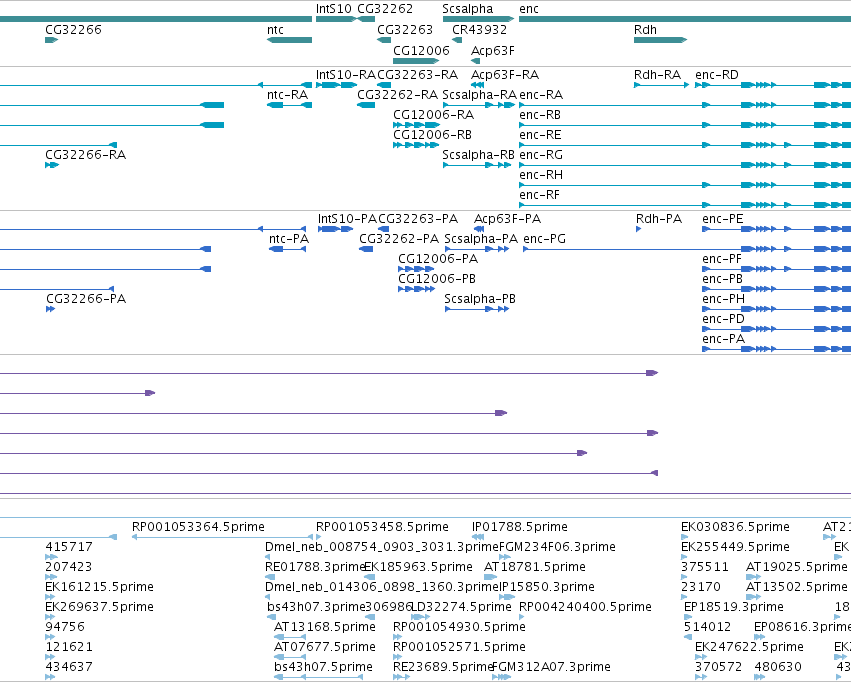This screenshot has width=851, height=682.
Task: Click the IP01788.5prime EST label
Action: 519,527
